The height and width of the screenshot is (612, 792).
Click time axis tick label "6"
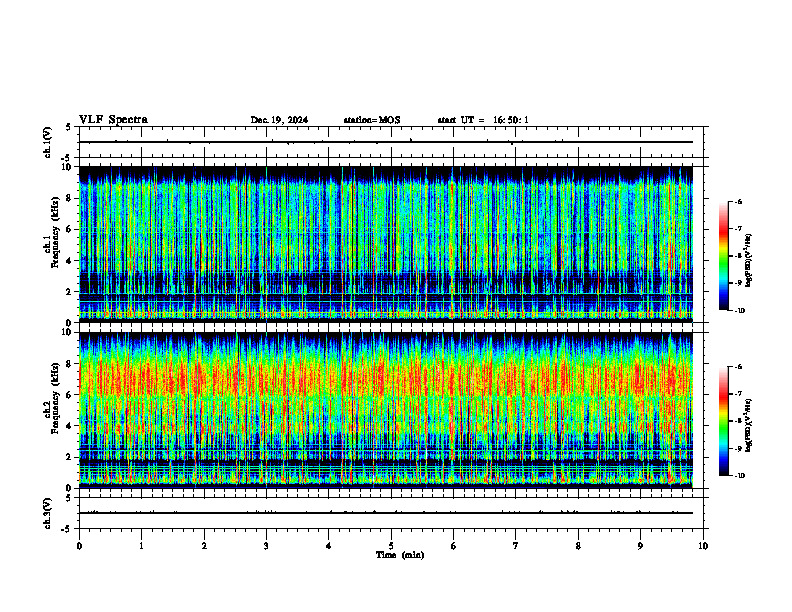(x=454, y=546)
